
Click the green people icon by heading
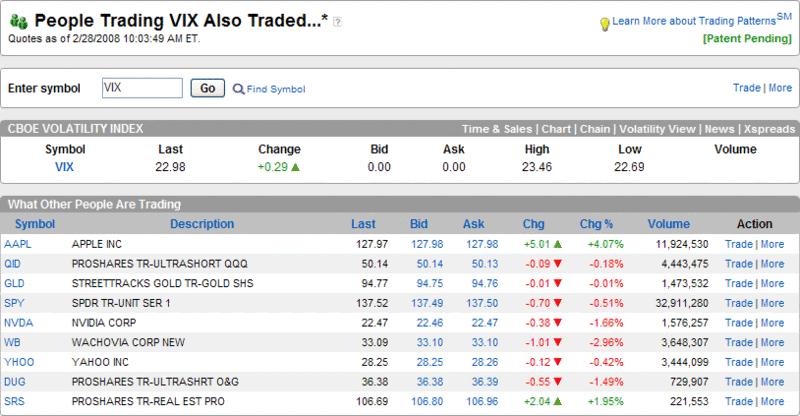coord(19,21)
